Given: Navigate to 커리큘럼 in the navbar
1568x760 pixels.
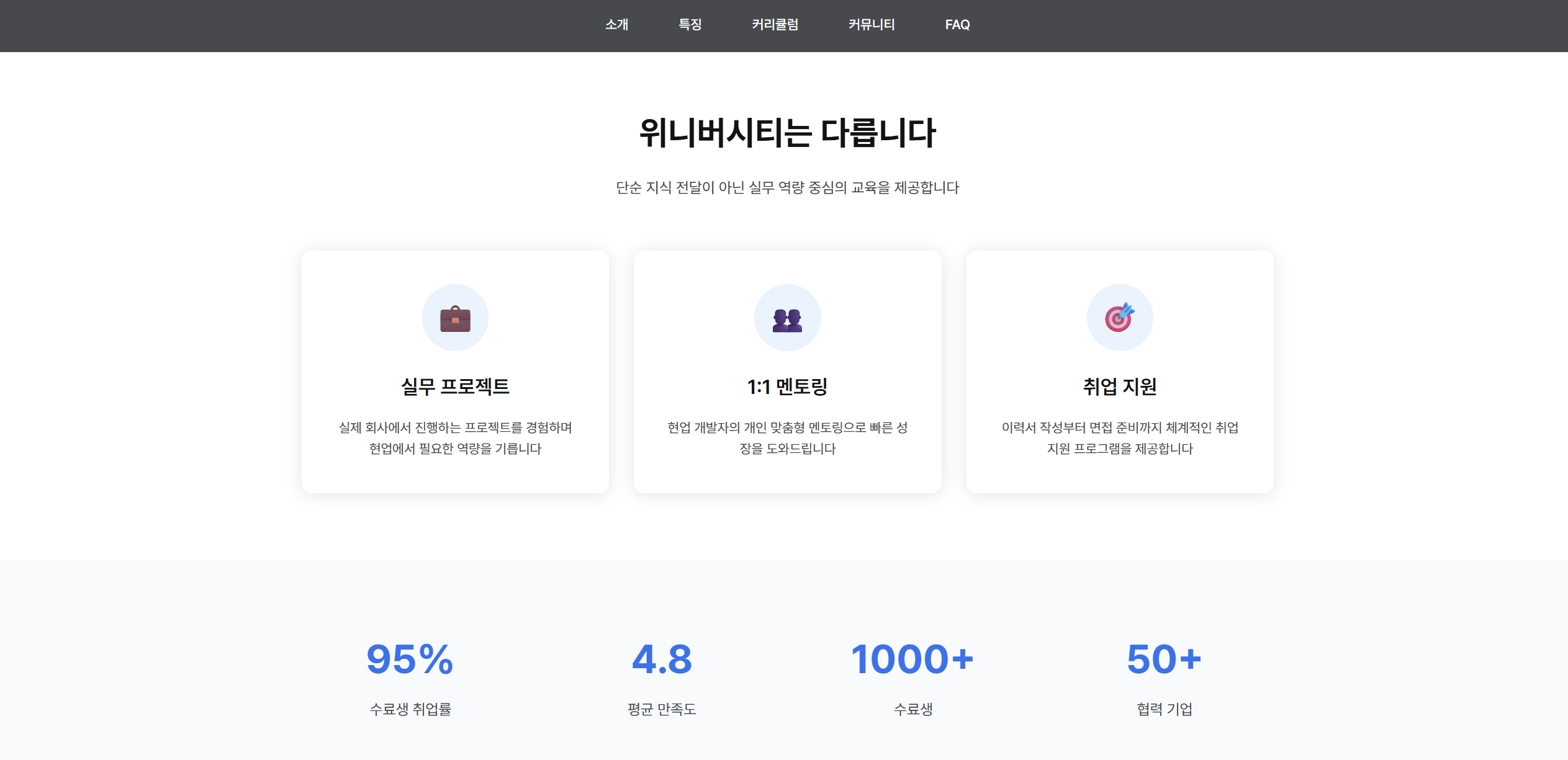Looking at the screenshot, I should [x=774, y=25].
